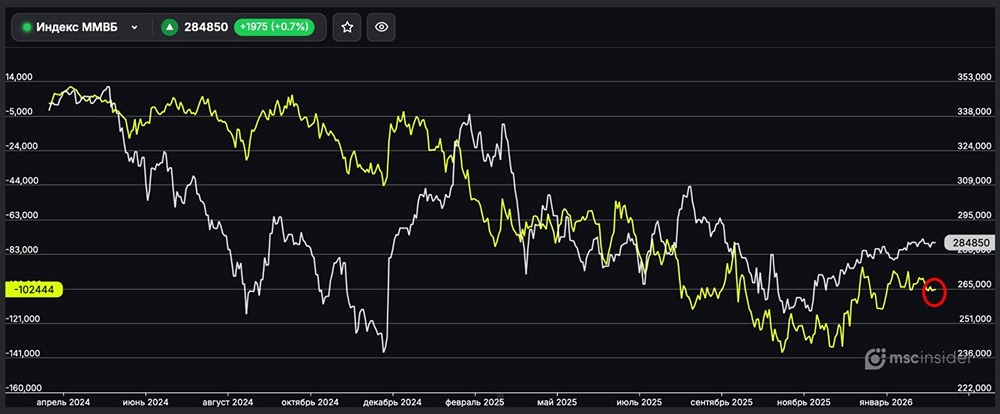
Task: Click the апрель 2024 date label
Action: pyautogui.click(x=63, y=400)
